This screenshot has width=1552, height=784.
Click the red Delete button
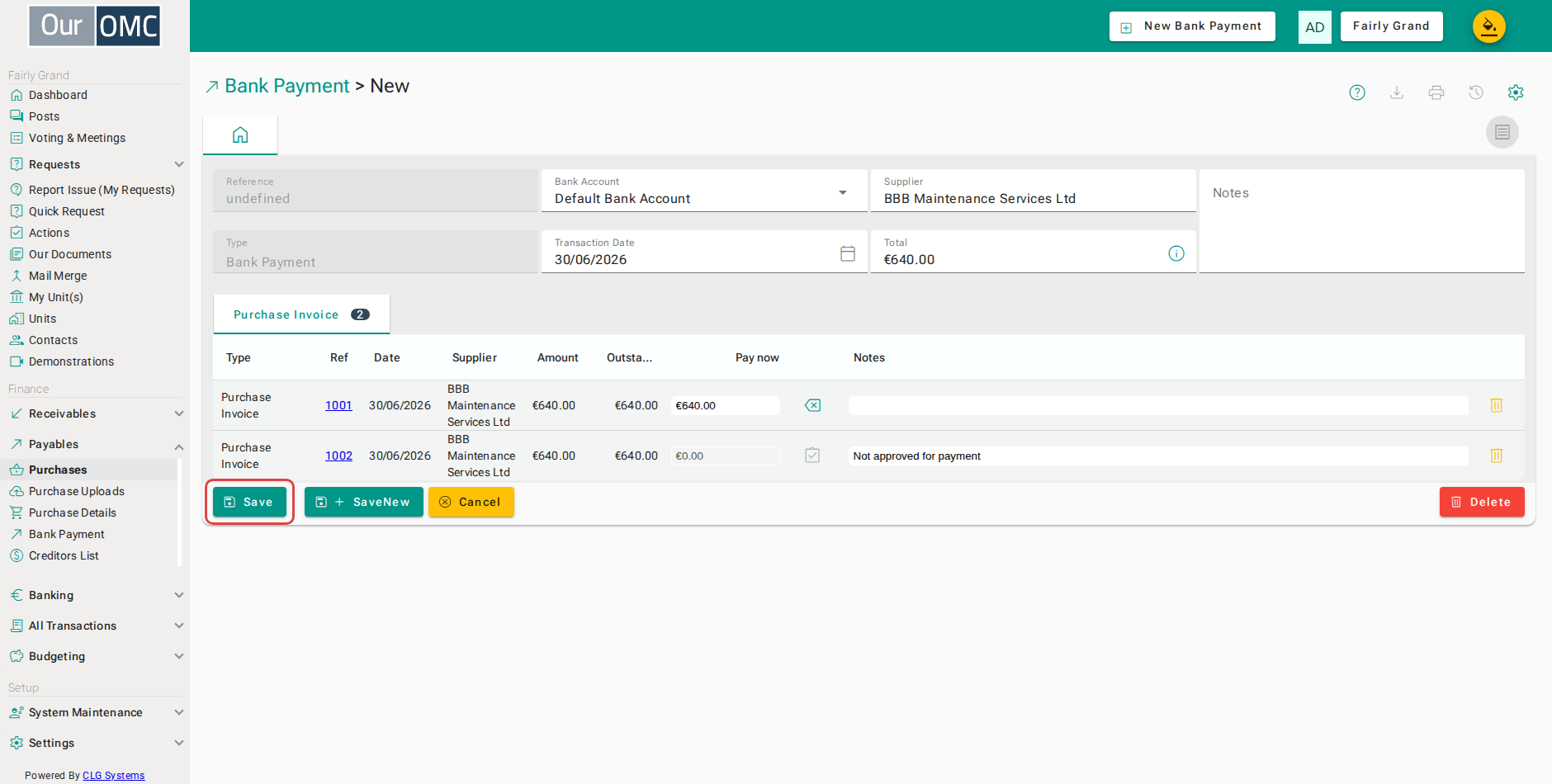(1482, 502)
